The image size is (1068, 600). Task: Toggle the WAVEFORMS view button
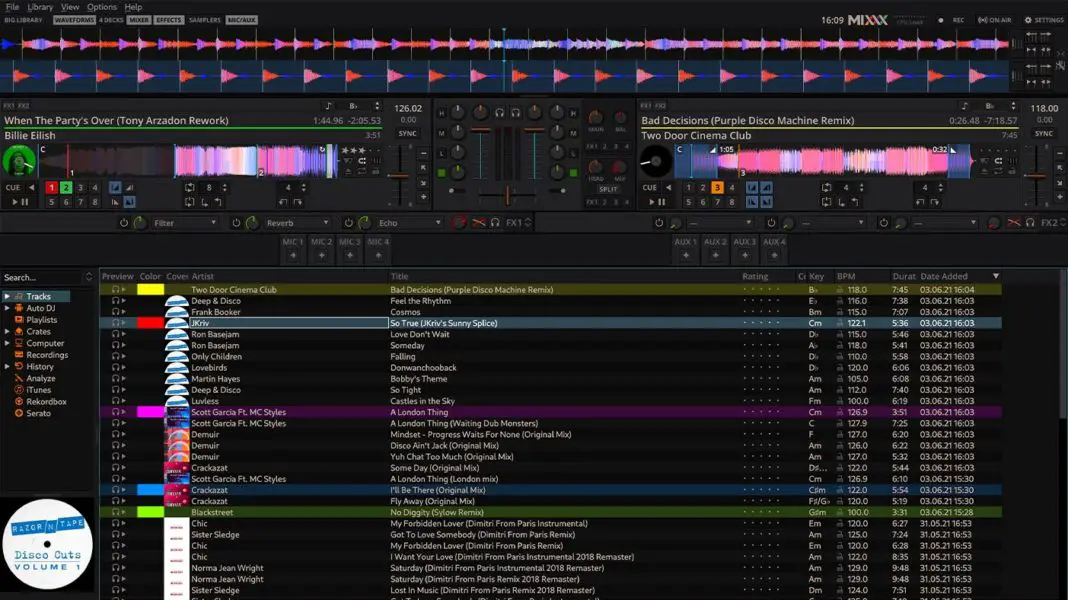click(x=73, y=18)
